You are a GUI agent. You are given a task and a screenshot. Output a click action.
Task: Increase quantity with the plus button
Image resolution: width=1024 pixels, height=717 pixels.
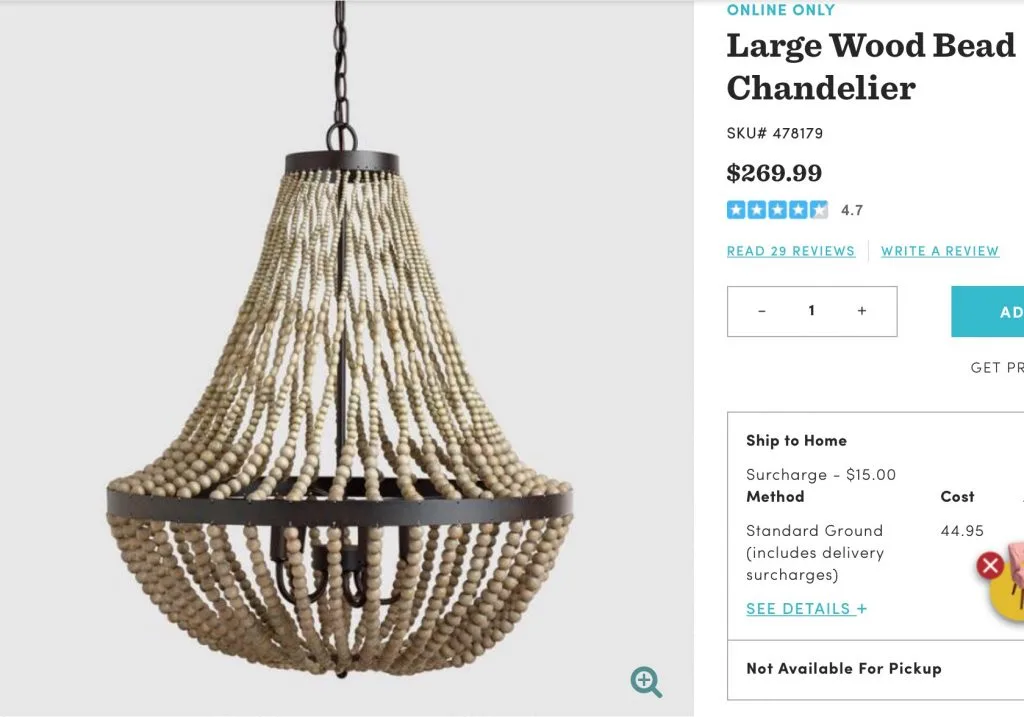(x=862, y=311)
